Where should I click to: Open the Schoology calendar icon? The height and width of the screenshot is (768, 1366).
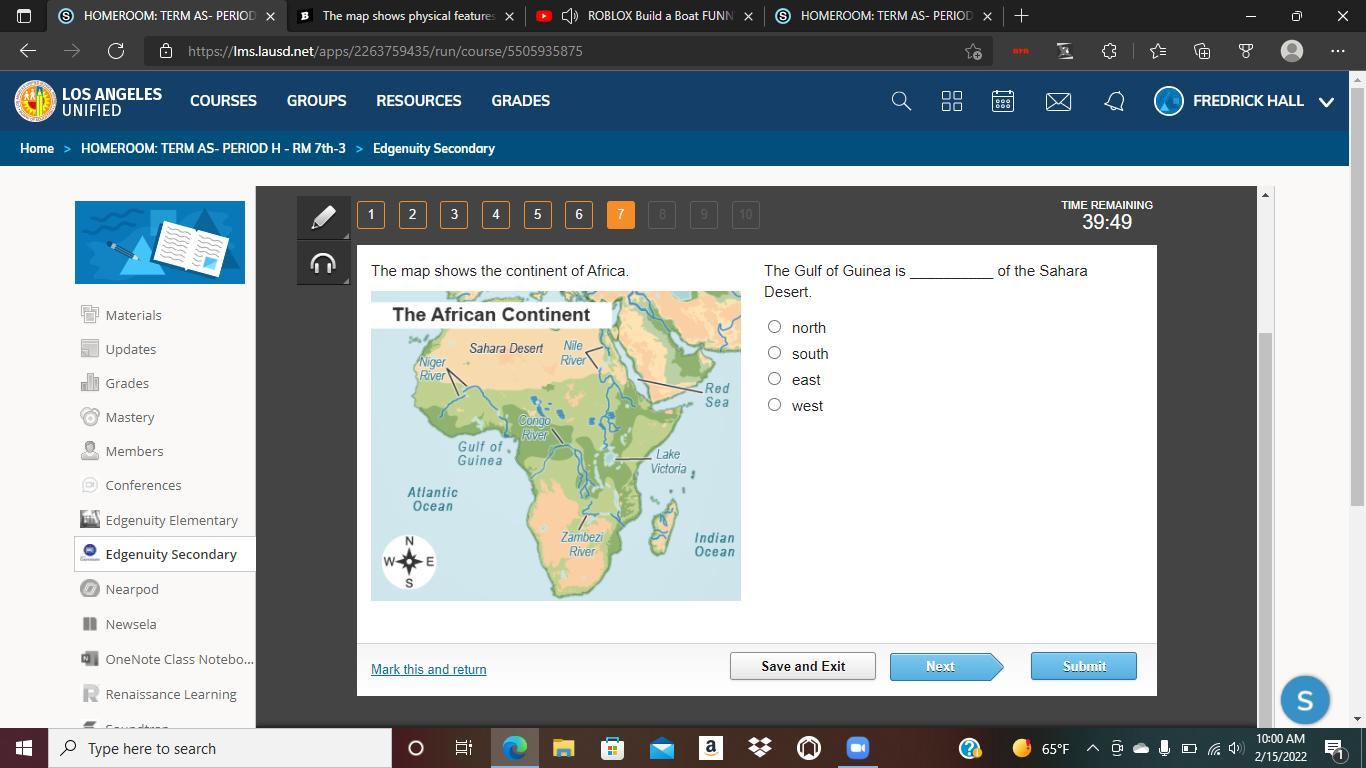pos(1003,101)
